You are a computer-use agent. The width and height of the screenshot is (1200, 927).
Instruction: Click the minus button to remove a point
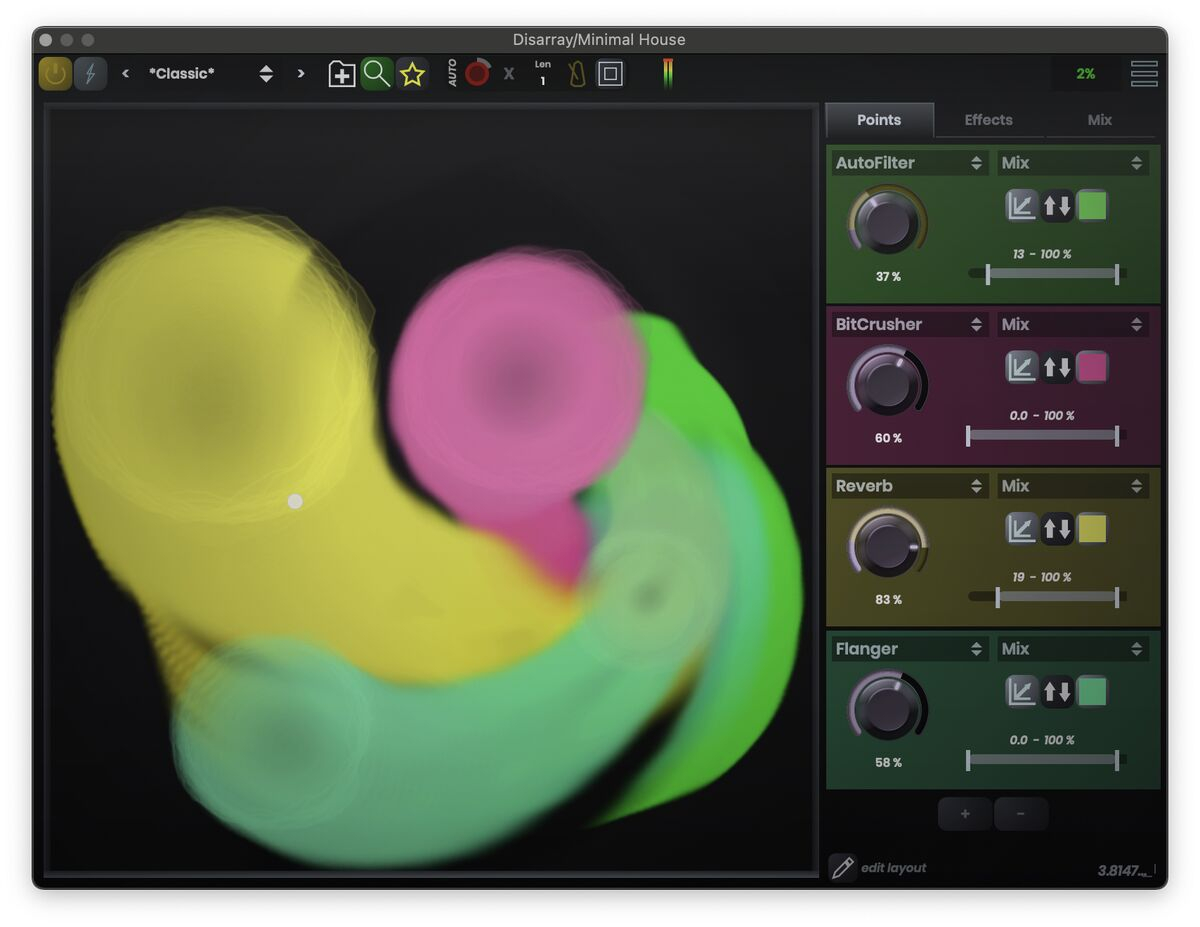1021,814
